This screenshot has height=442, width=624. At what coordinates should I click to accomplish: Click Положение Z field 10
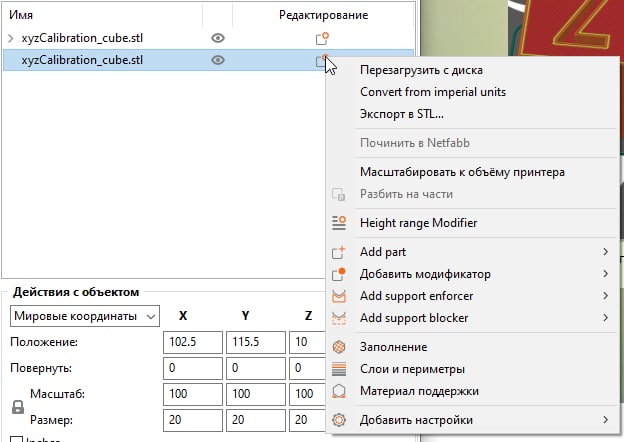[x=307, y=342]
